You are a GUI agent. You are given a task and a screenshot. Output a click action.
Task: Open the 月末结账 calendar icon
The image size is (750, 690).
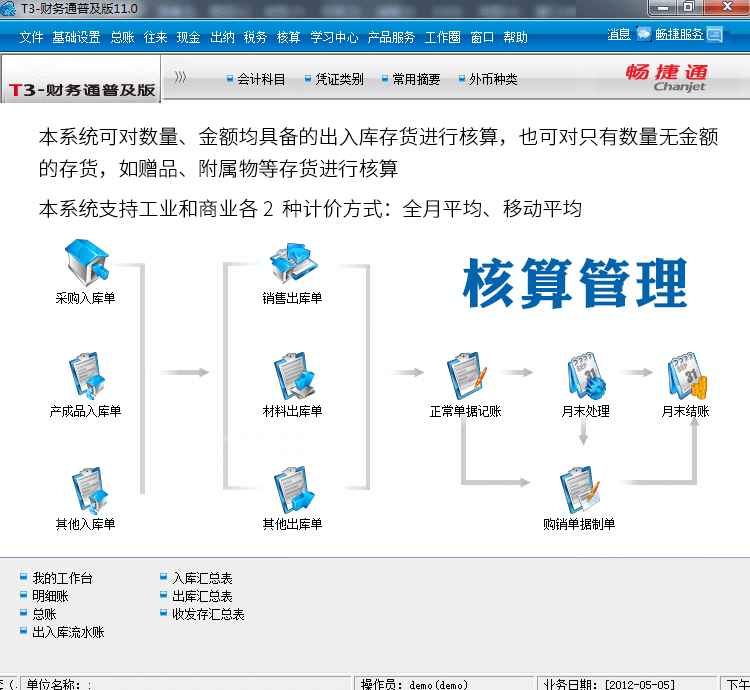(687, 376)
